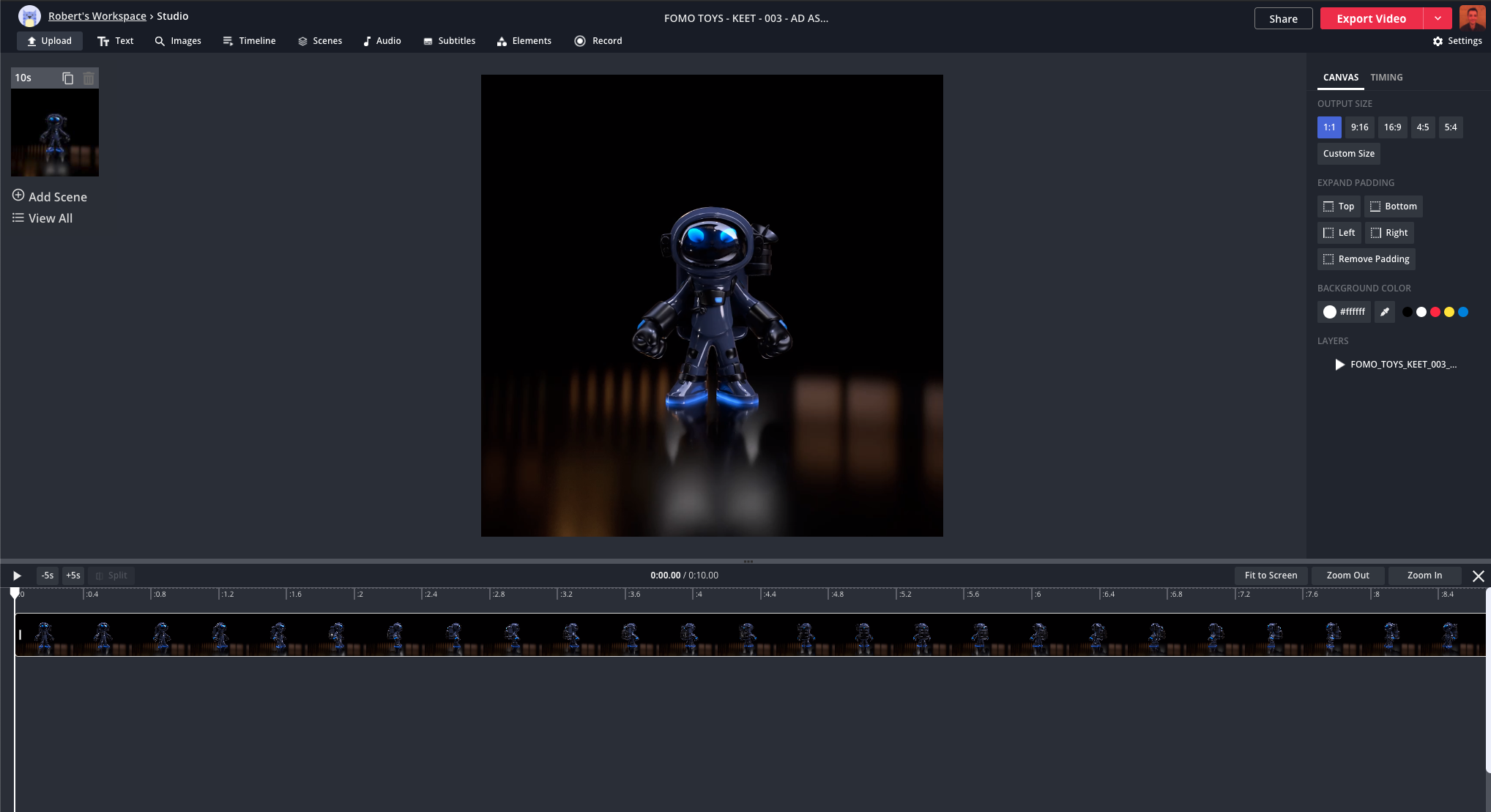Open the Scenes menu
This screenshot has height=812, width=1491.
(320, 41)
